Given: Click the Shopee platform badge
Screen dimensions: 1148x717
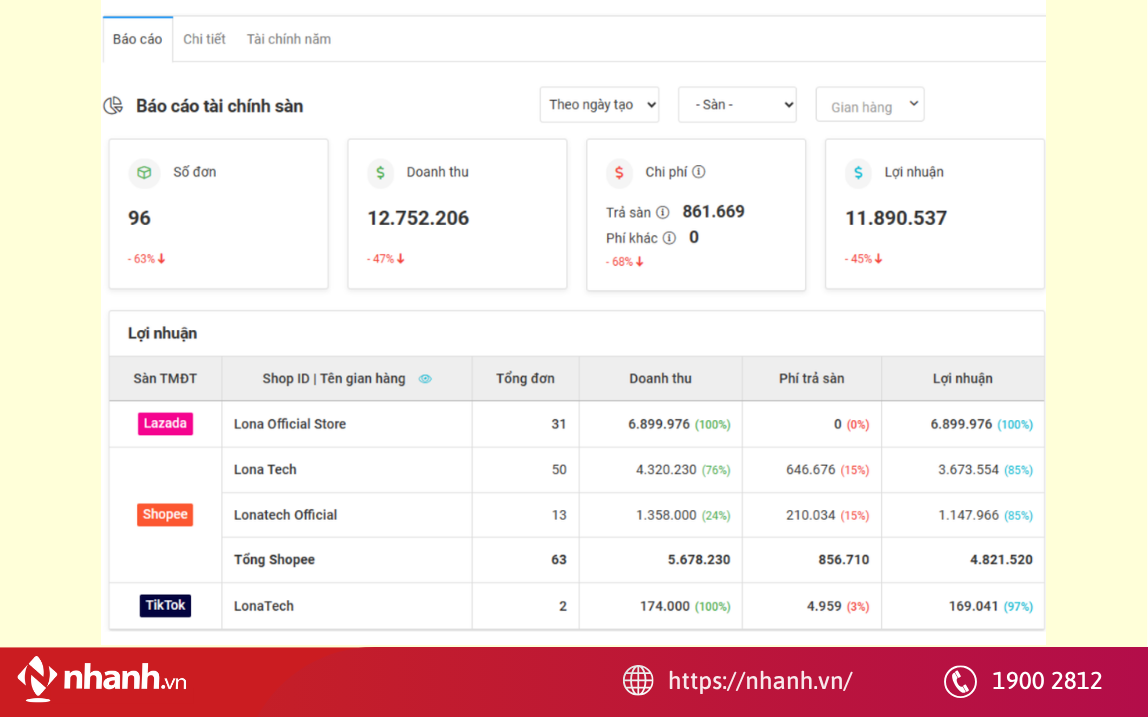Looking at the screenshot, I should [x=165, y=515].
